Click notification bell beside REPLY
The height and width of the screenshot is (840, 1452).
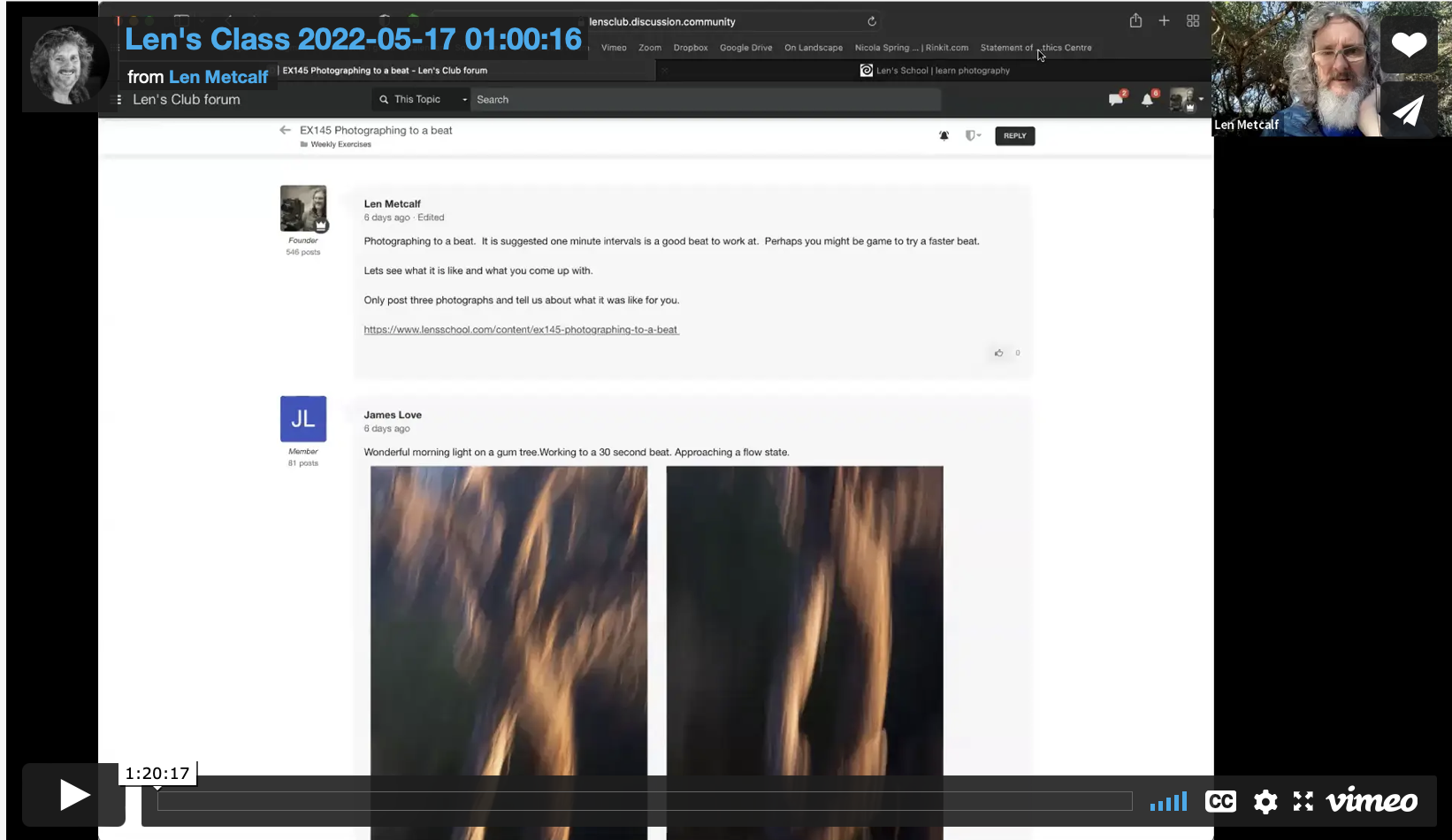tap(944, 135)
